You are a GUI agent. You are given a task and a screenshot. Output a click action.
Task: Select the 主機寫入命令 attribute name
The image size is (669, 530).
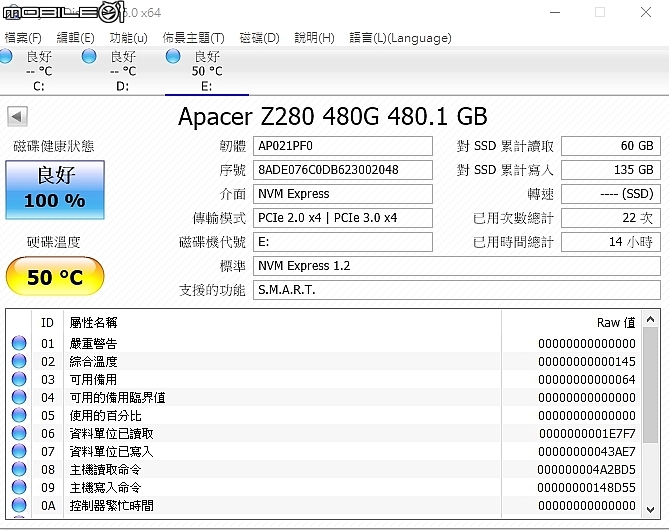[105, 487]
